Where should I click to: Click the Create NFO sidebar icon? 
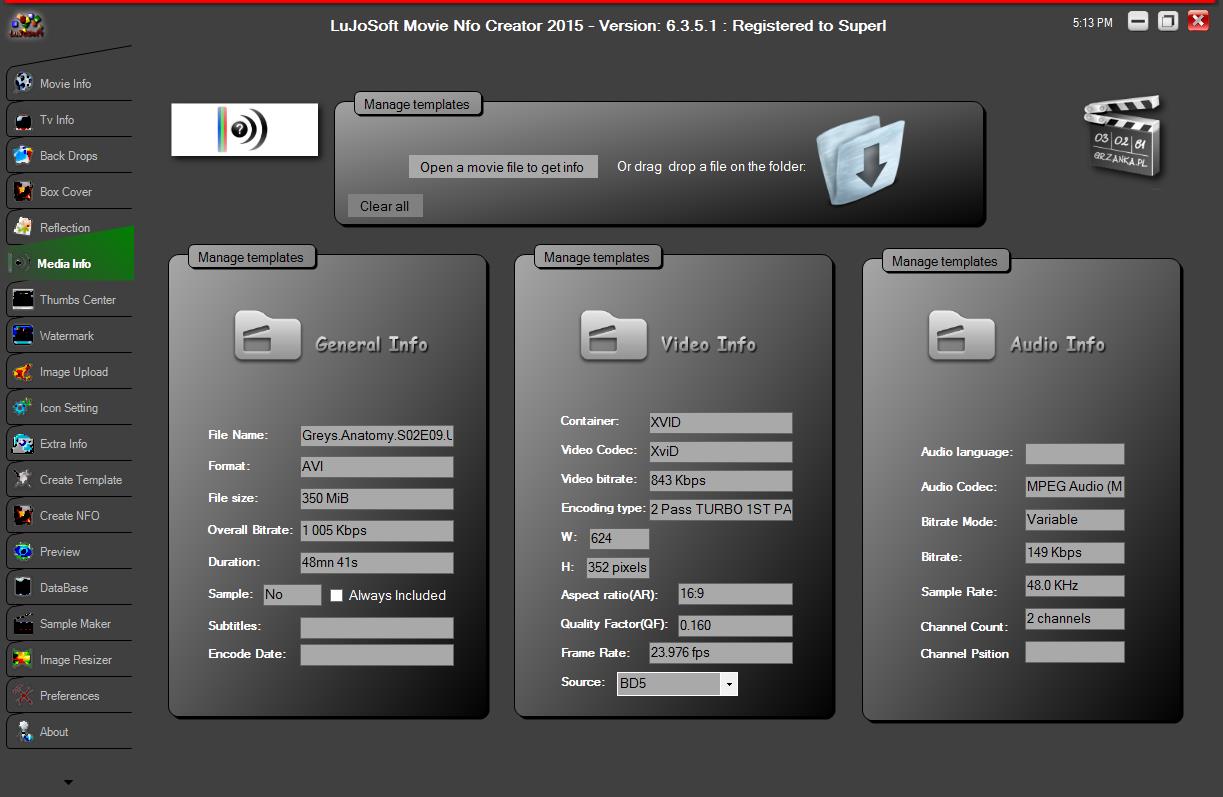pyautogui.click(x=23, y=515)
